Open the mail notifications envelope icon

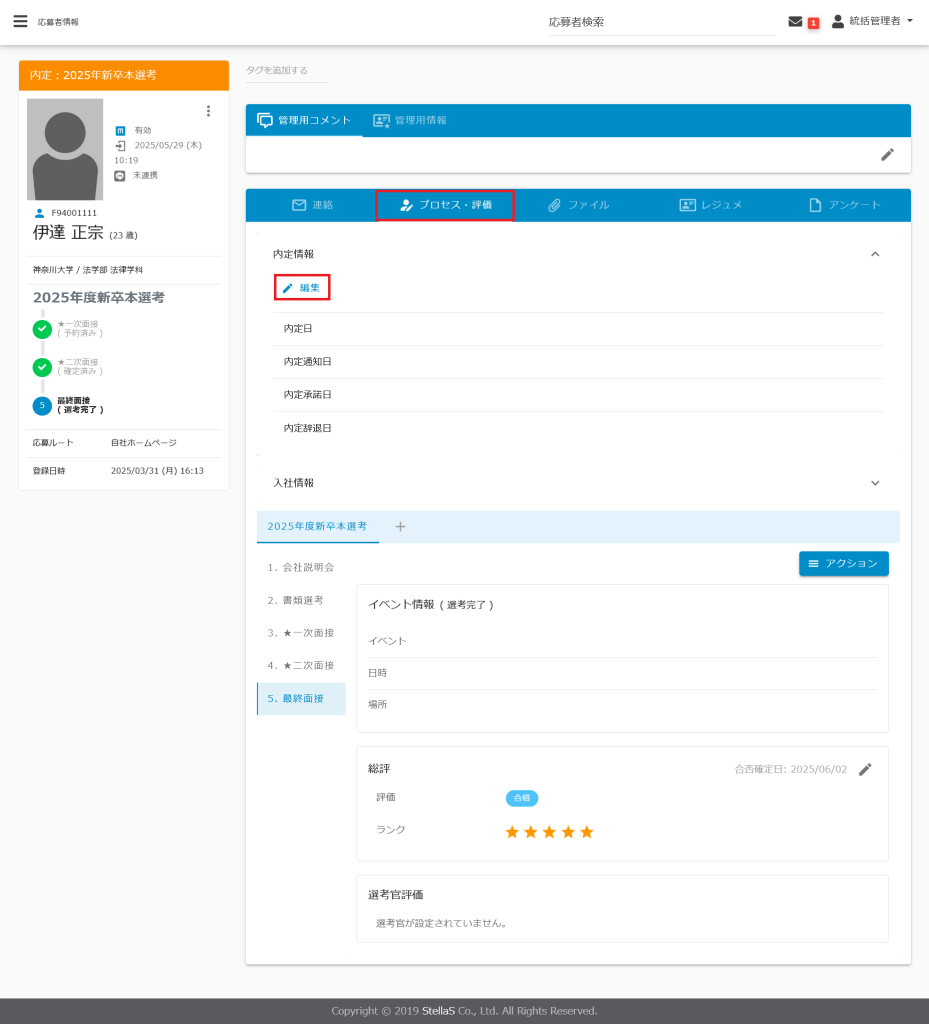795,21
